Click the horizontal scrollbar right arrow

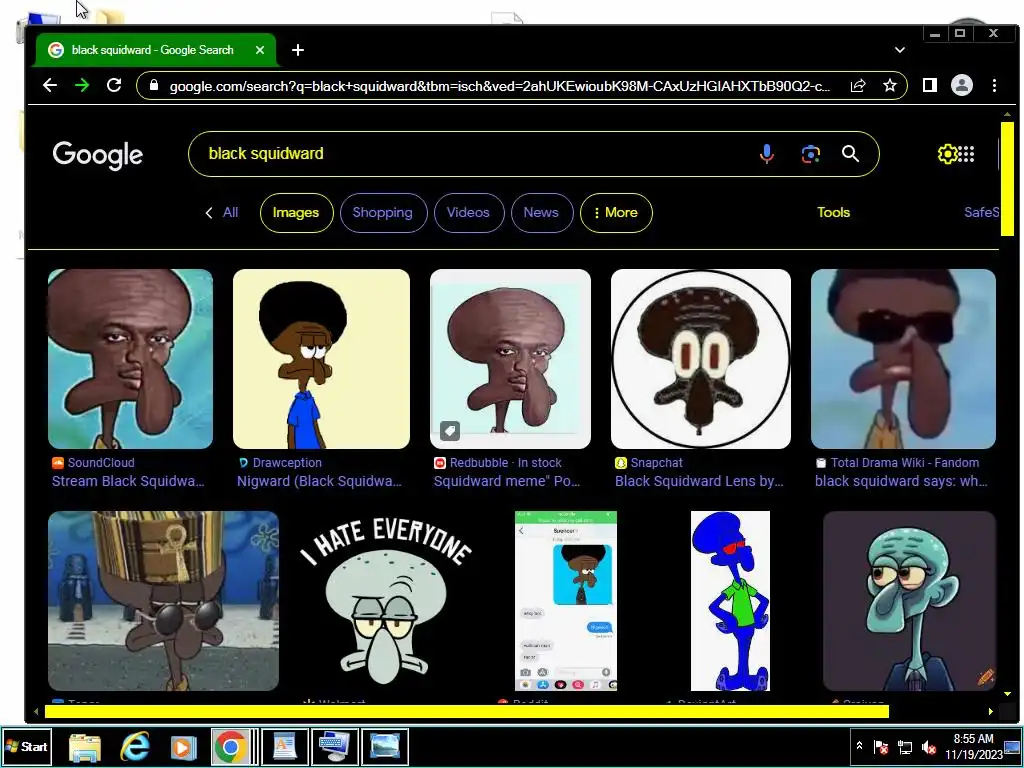coord(991,711)
